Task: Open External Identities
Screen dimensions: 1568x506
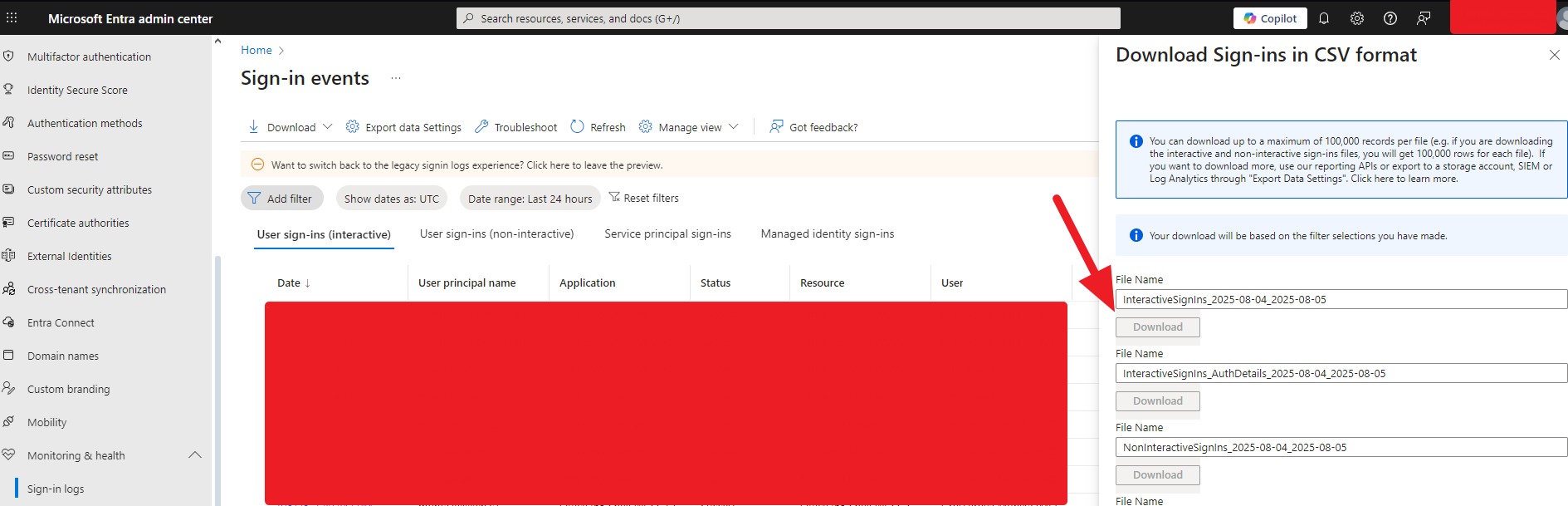Action: (69, 256)
